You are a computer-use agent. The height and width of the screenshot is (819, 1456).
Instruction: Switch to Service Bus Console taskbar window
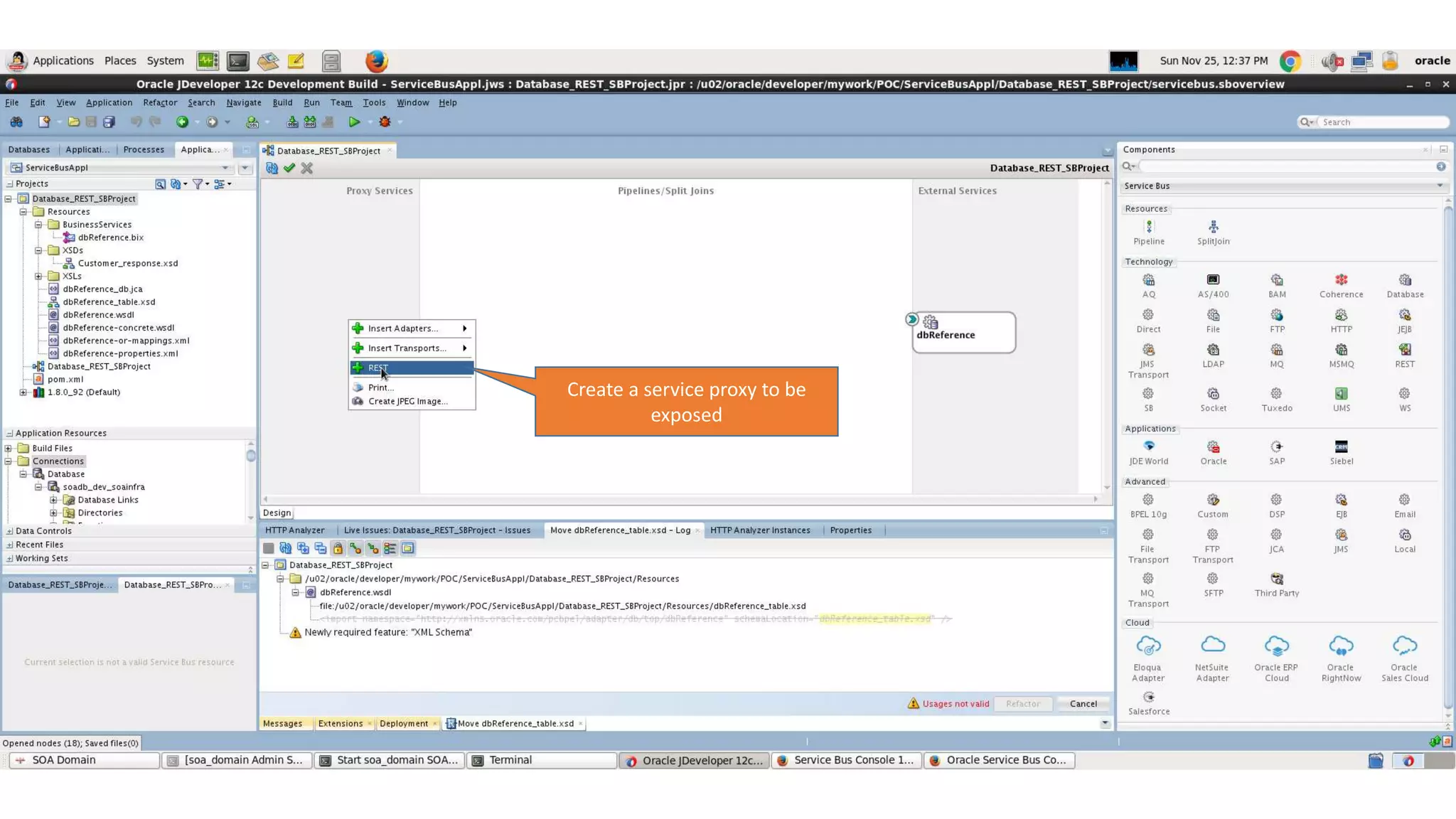coord(846,761)
